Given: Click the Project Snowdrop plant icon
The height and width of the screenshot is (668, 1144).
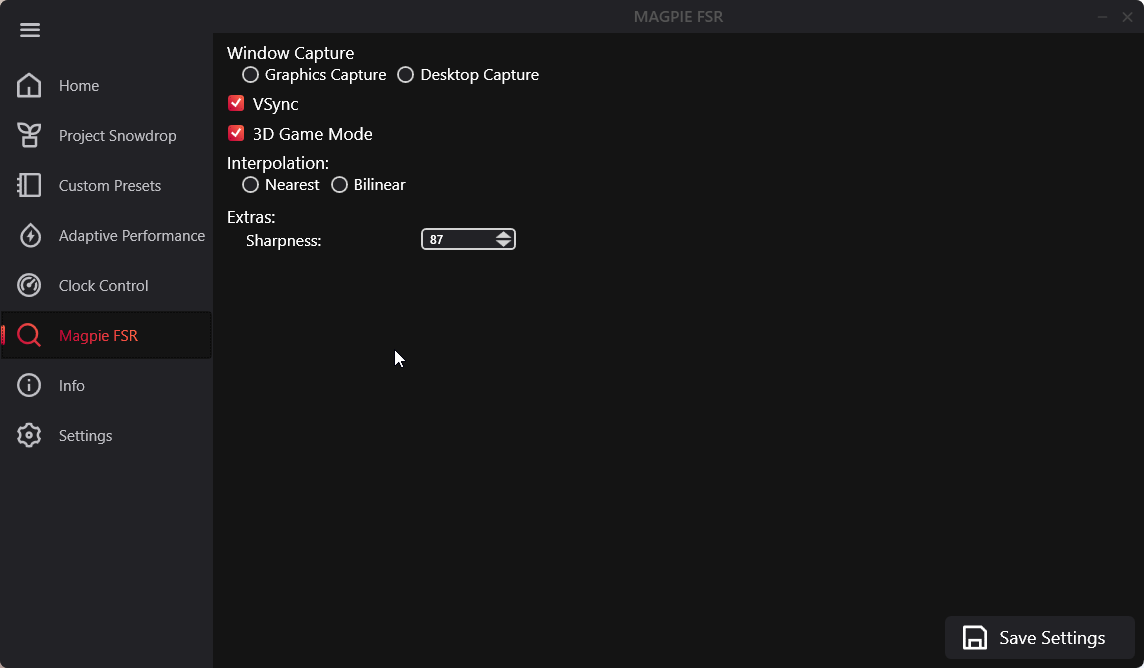Looking at the screenshot, I should pyautogui.click(x=29, y=136).
